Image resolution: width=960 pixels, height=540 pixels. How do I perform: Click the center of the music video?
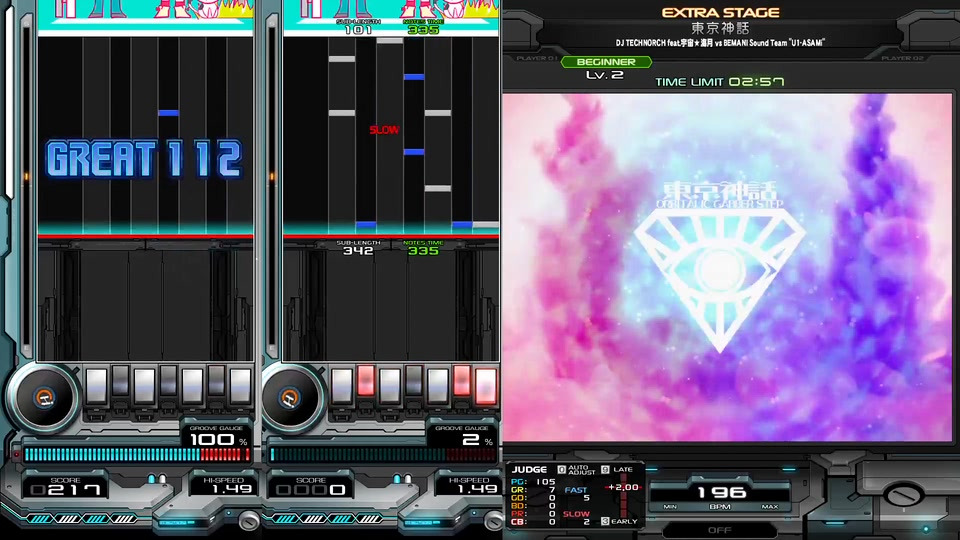[x=727, y=267]
